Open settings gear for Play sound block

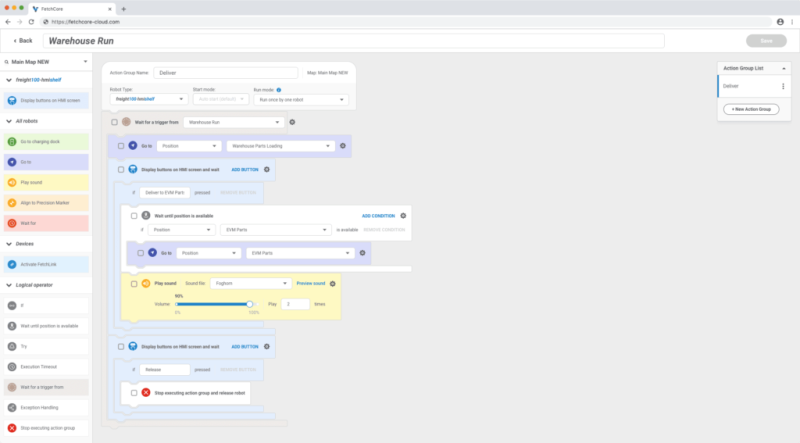[333, 283]
